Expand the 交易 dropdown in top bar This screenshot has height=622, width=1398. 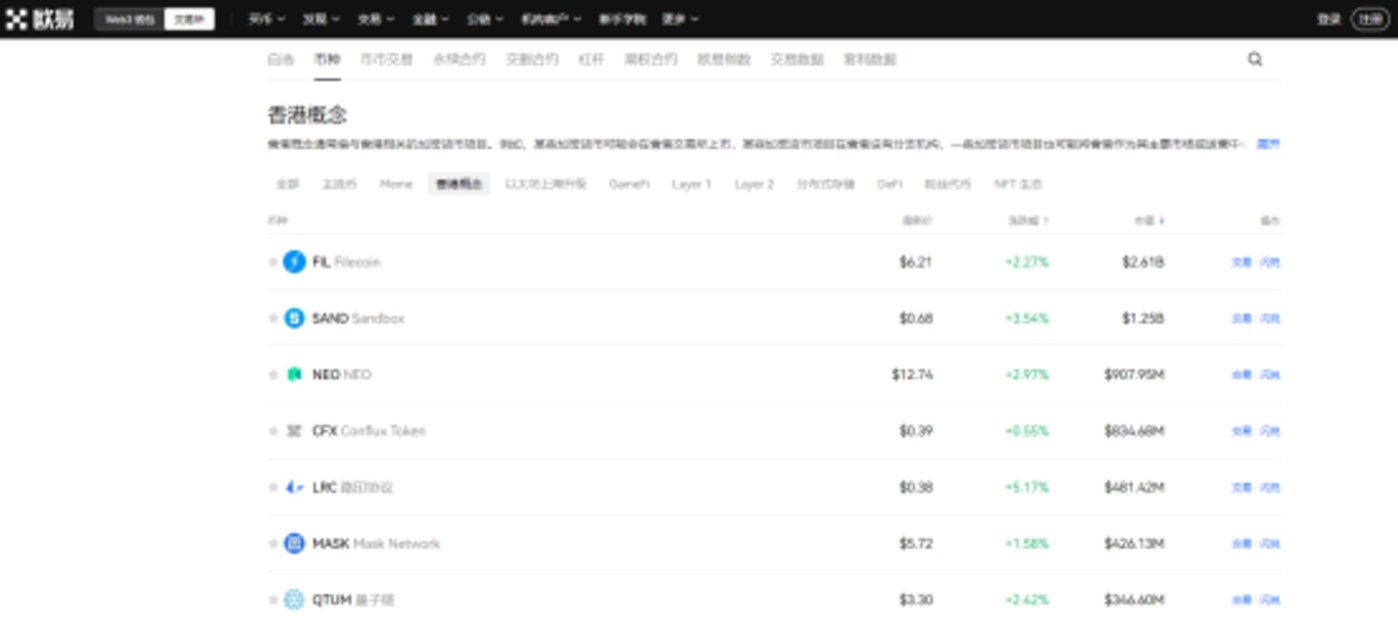(x=376, y=19)
